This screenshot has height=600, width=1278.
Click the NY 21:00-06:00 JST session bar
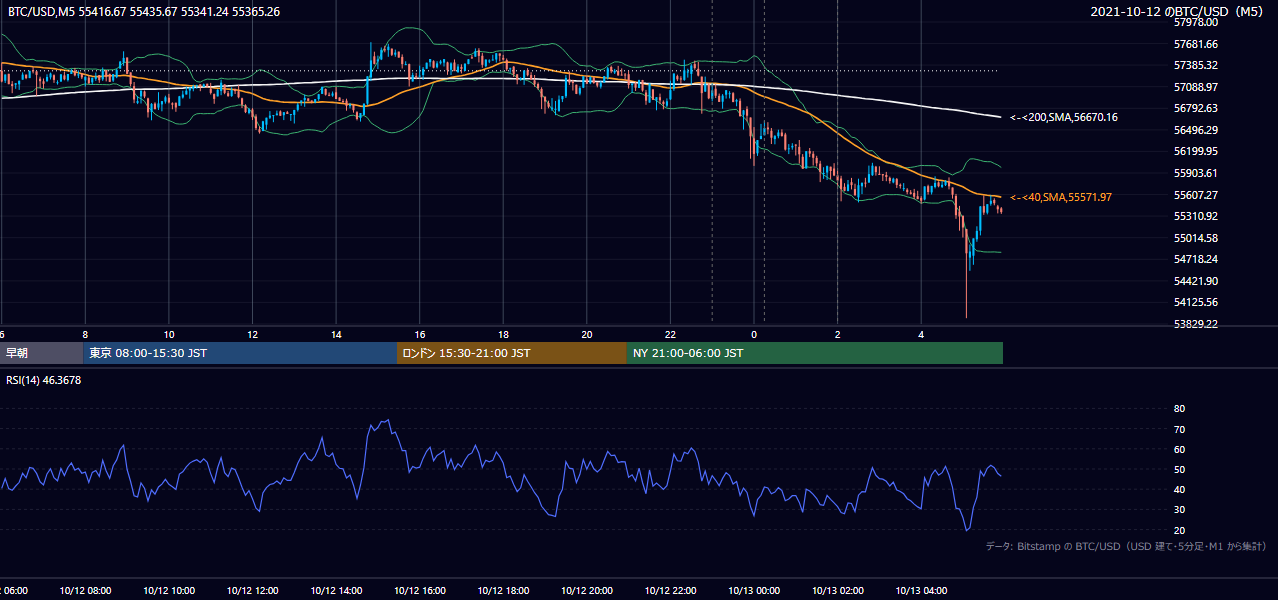pos(815,353)
